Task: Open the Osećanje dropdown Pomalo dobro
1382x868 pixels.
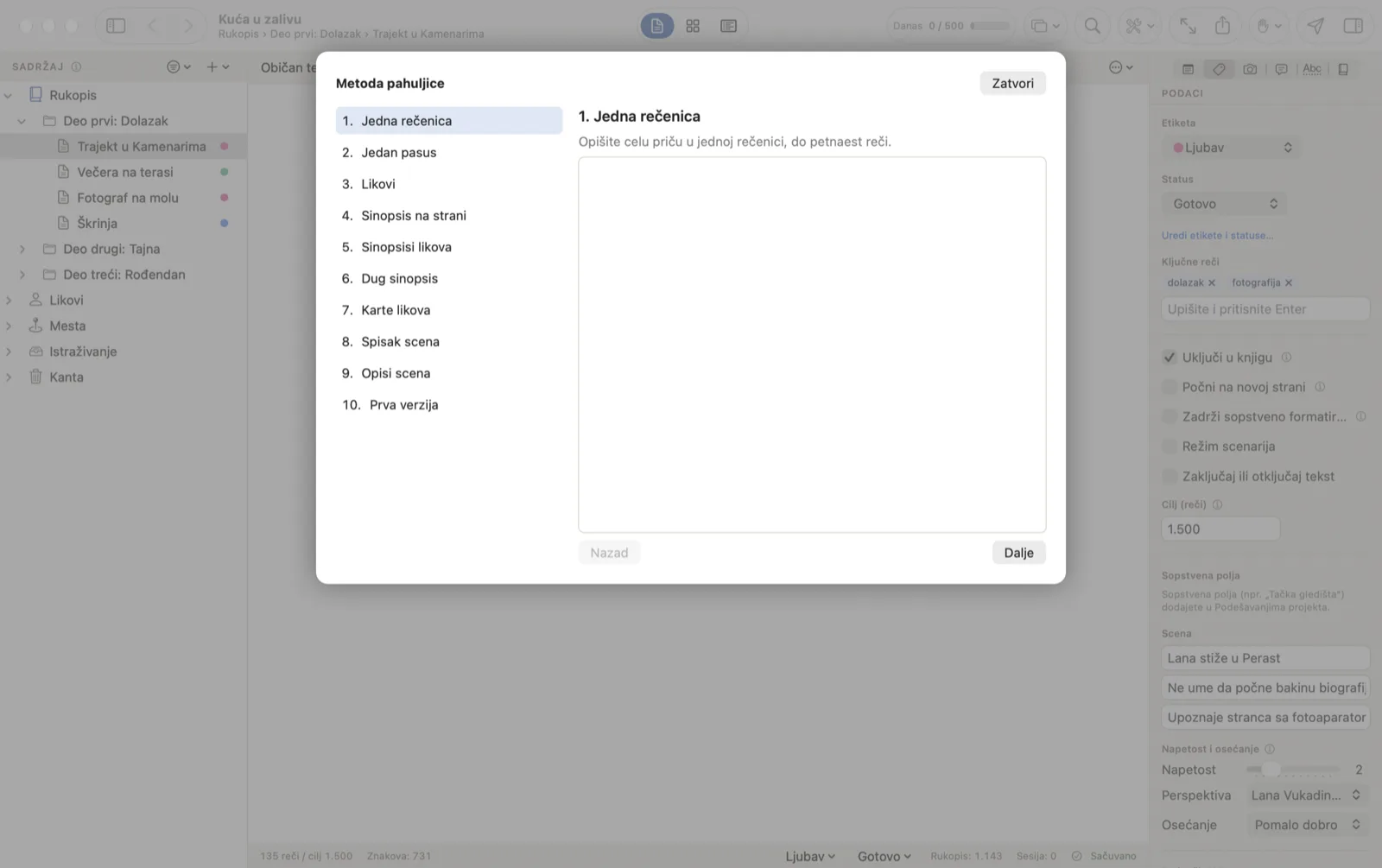Action: [x=1308, y=825]
